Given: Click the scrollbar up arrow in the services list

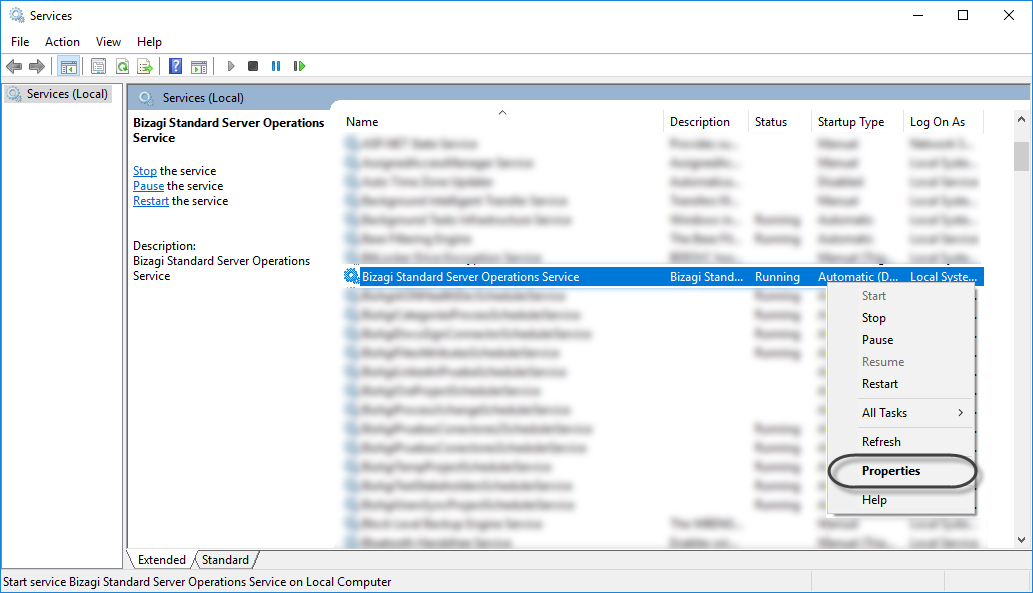Looking at the screenshot, I should pyautogui.click(x=1021, y=119).
